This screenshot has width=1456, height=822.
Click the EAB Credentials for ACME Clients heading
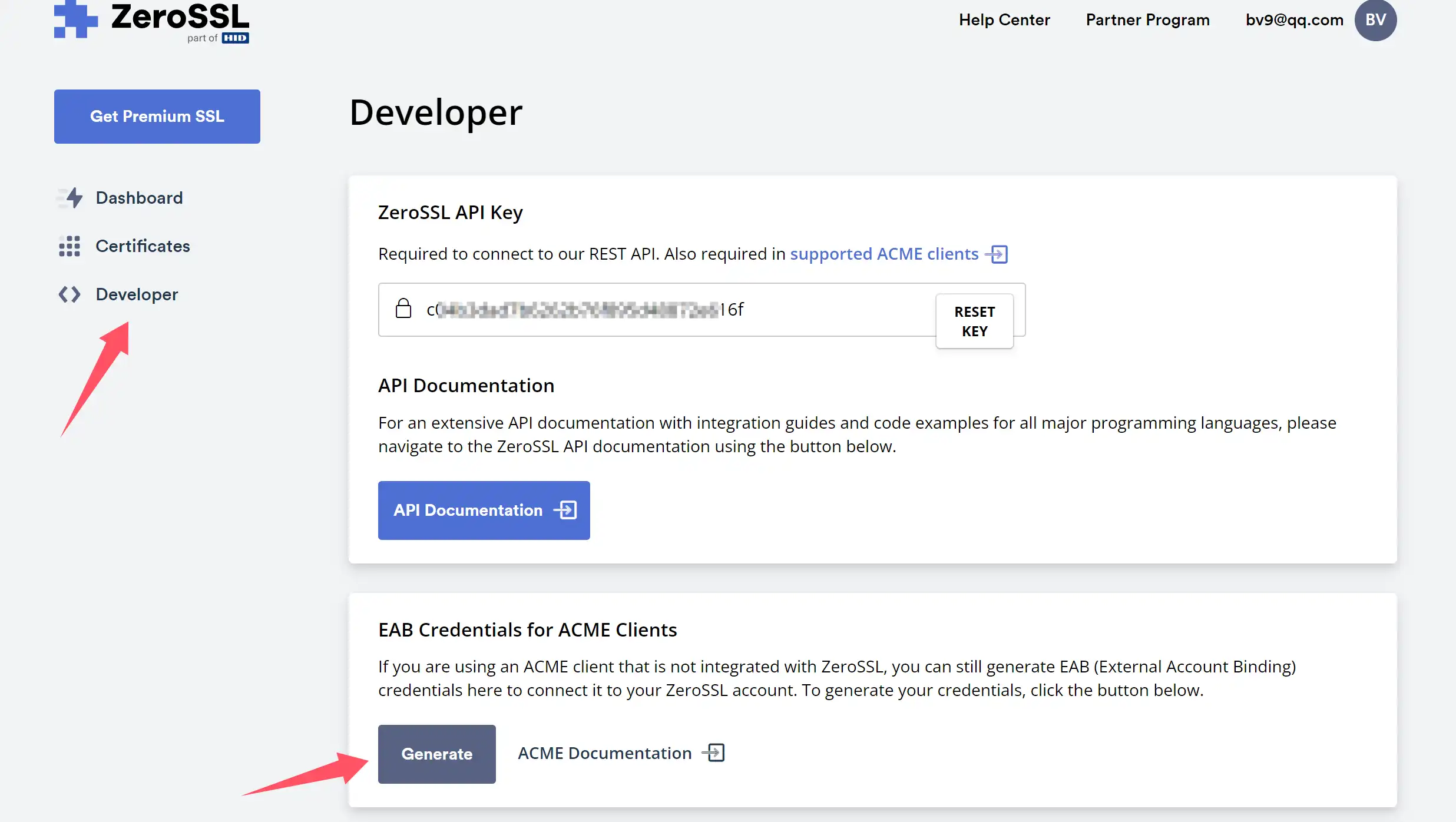[x=528, y=630]
